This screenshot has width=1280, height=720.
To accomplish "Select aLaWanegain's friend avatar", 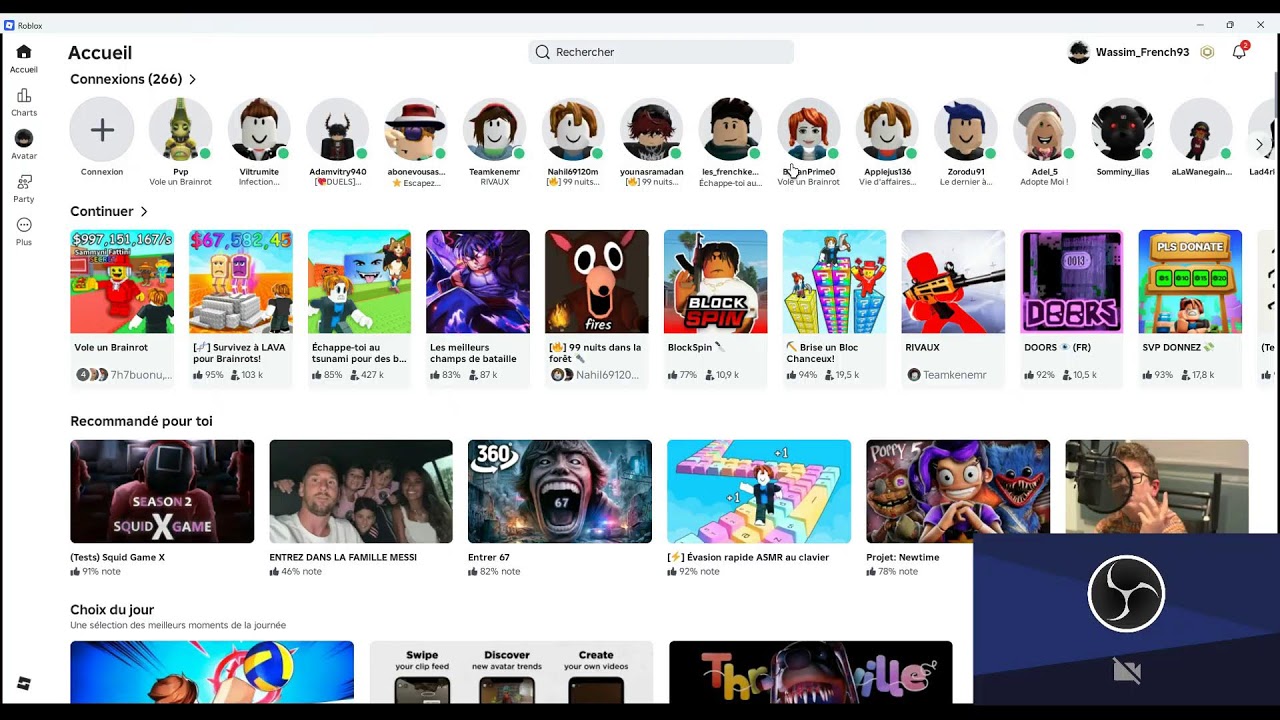I will point(1202,130).
